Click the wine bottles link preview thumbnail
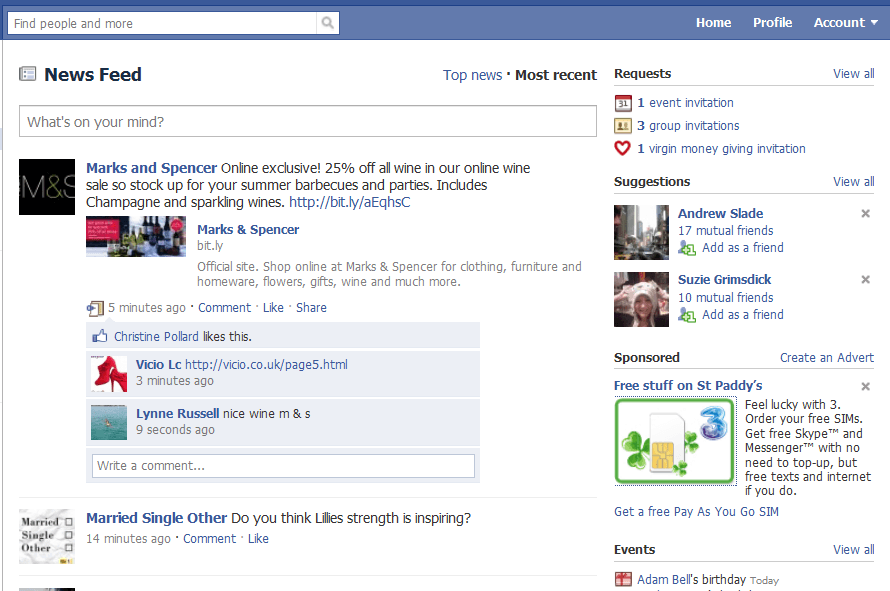The width and height of the screenshot is (890, 591). 136,236
